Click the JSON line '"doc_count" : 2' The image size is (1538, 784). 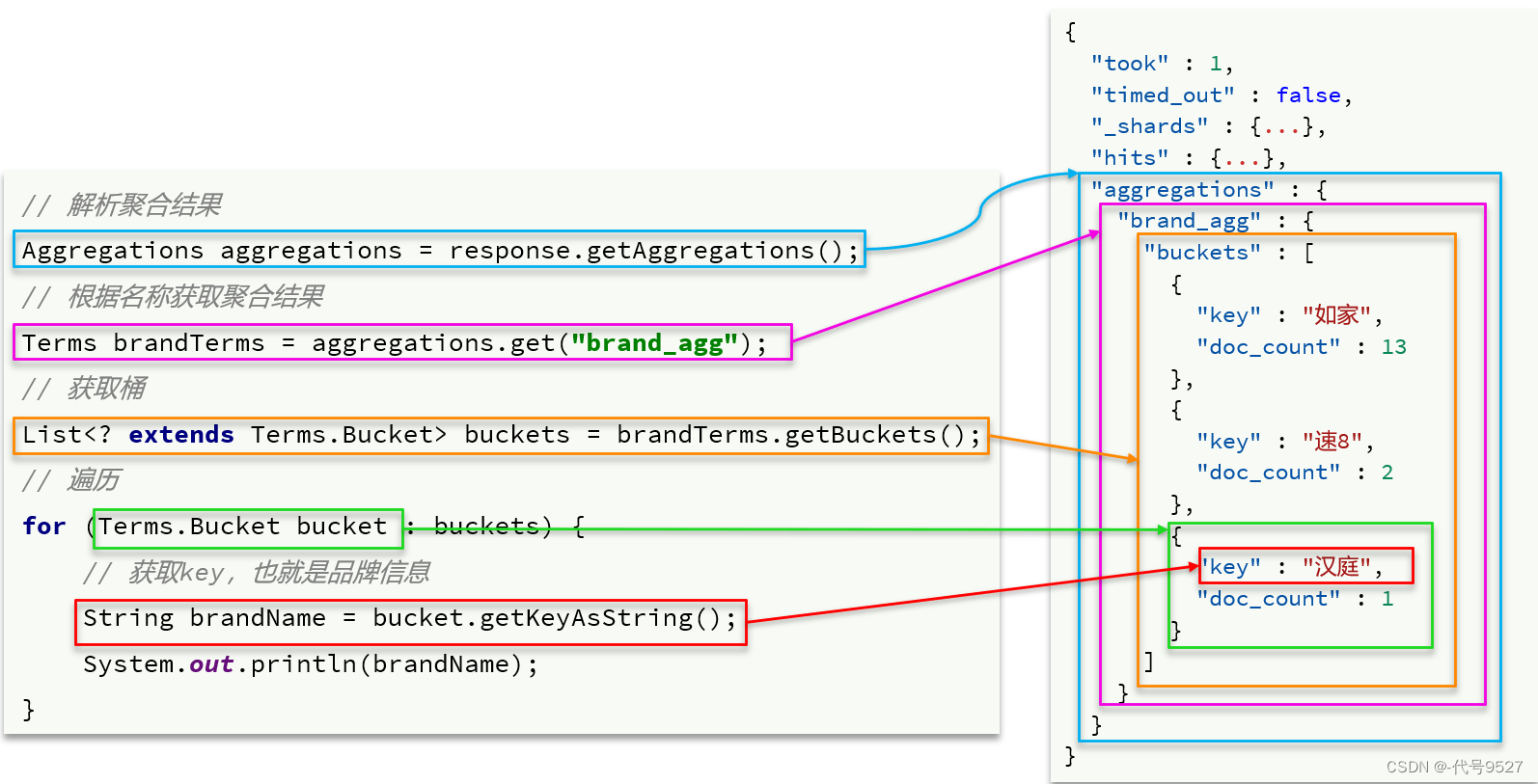click(1295, 473)
